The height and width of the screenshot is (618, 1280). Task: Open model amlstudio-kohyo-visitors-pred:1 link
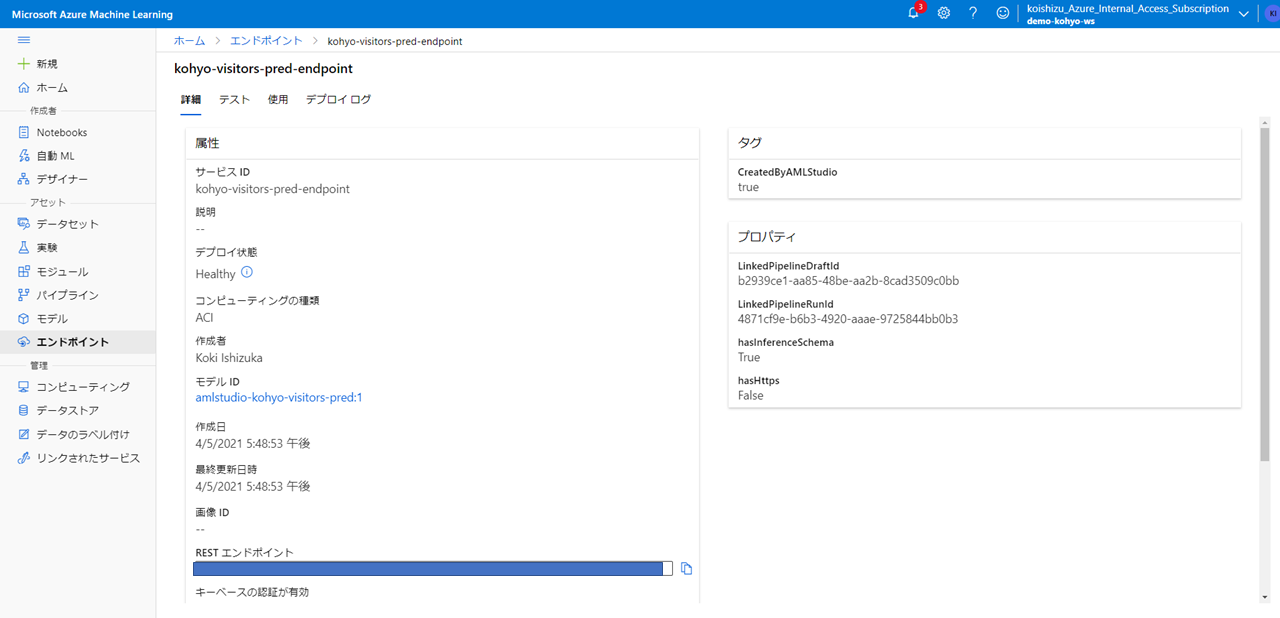point(279,397)
